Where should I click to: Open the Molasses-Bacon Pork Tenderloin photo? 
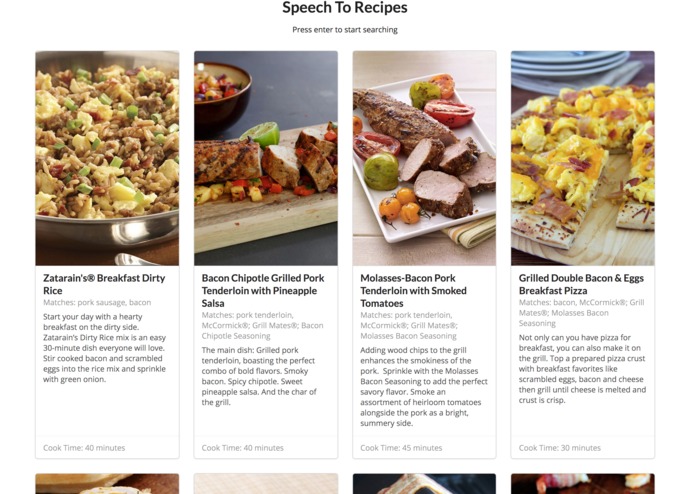click(x=424, y=158)
